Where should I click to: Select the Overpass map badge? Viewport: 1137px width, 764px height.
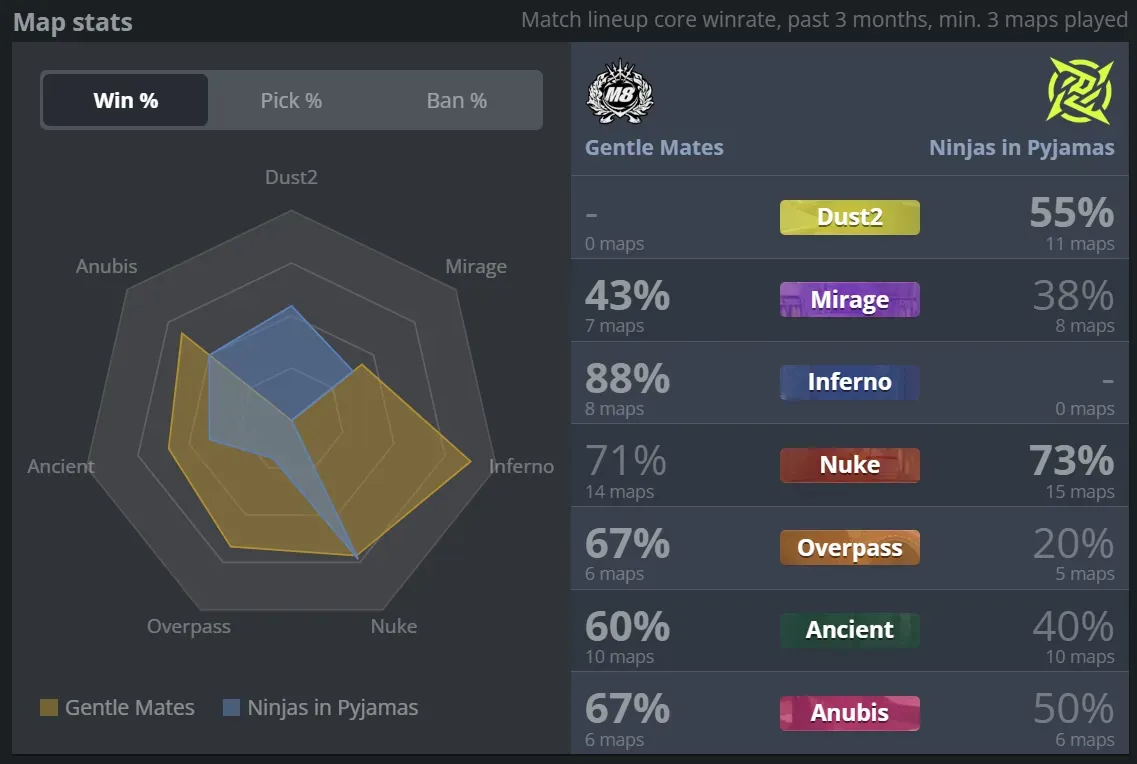point(849,547)
